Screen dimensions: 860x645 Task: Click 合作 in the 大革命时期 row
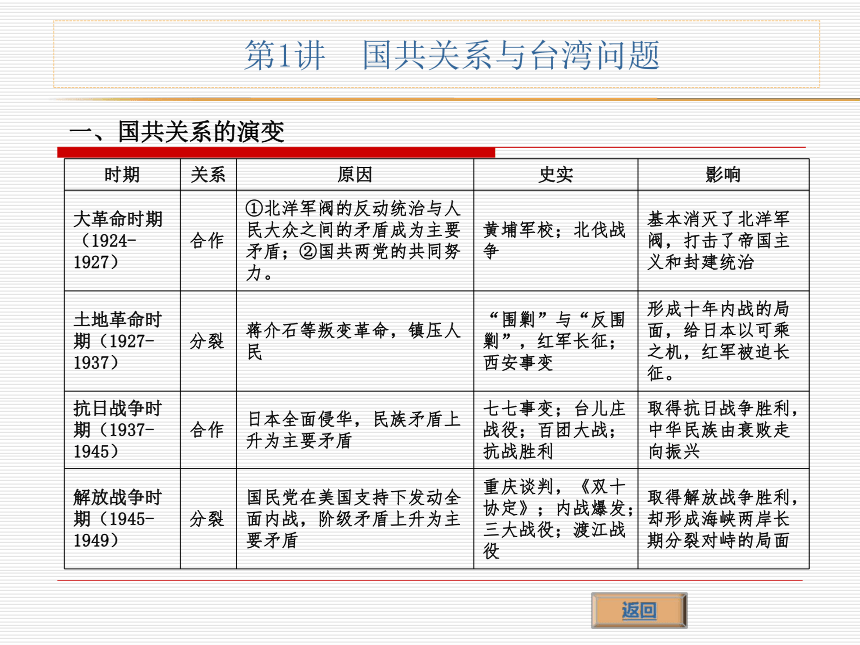[x=208, y=240]
